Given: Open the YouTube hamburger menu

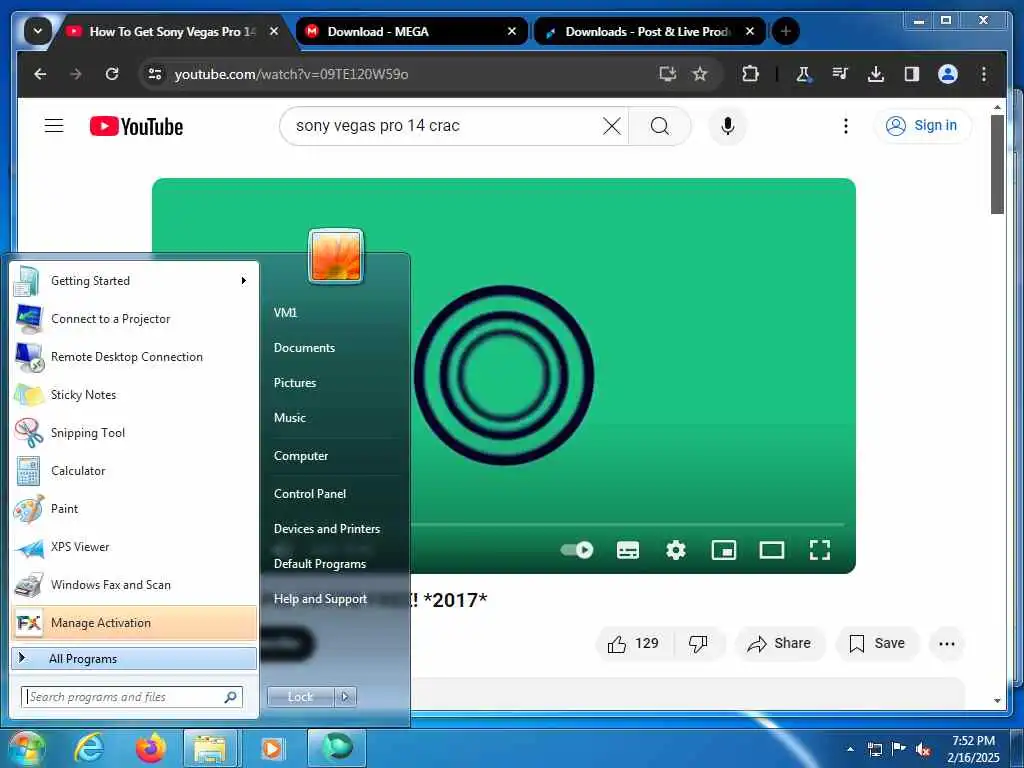Looking at the screenshot, I should point(54,125).
